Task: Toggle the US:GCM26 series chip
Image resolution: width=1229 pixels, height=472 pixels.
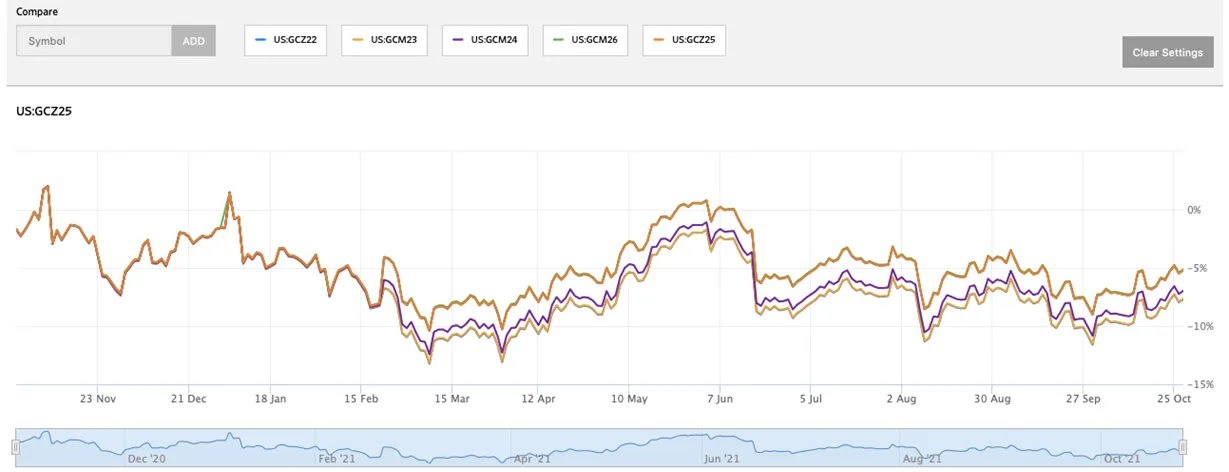Action: pos(586,40)
